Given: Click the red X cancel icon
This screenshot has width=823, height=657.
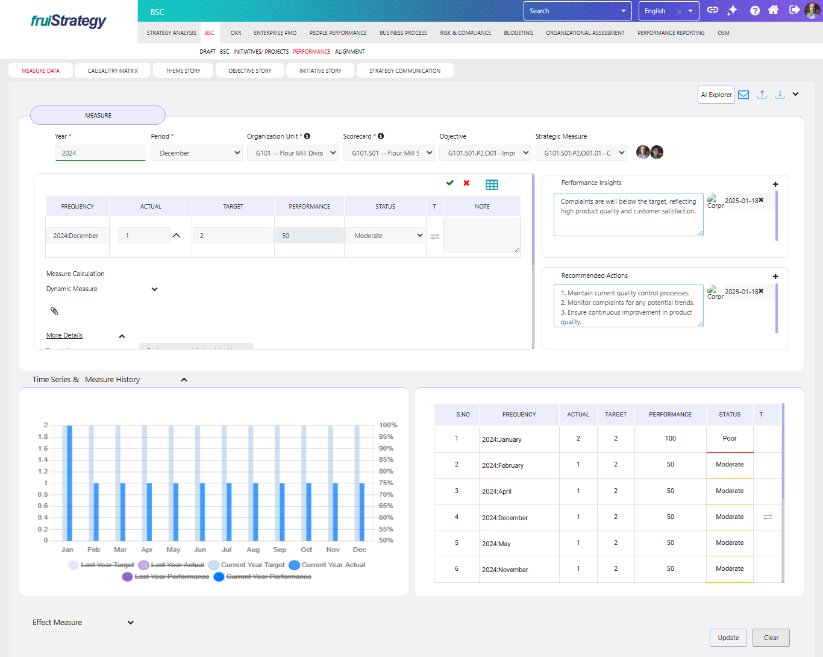Looking at the screenshot, I should pyautogui.click(x=467, y=183).
